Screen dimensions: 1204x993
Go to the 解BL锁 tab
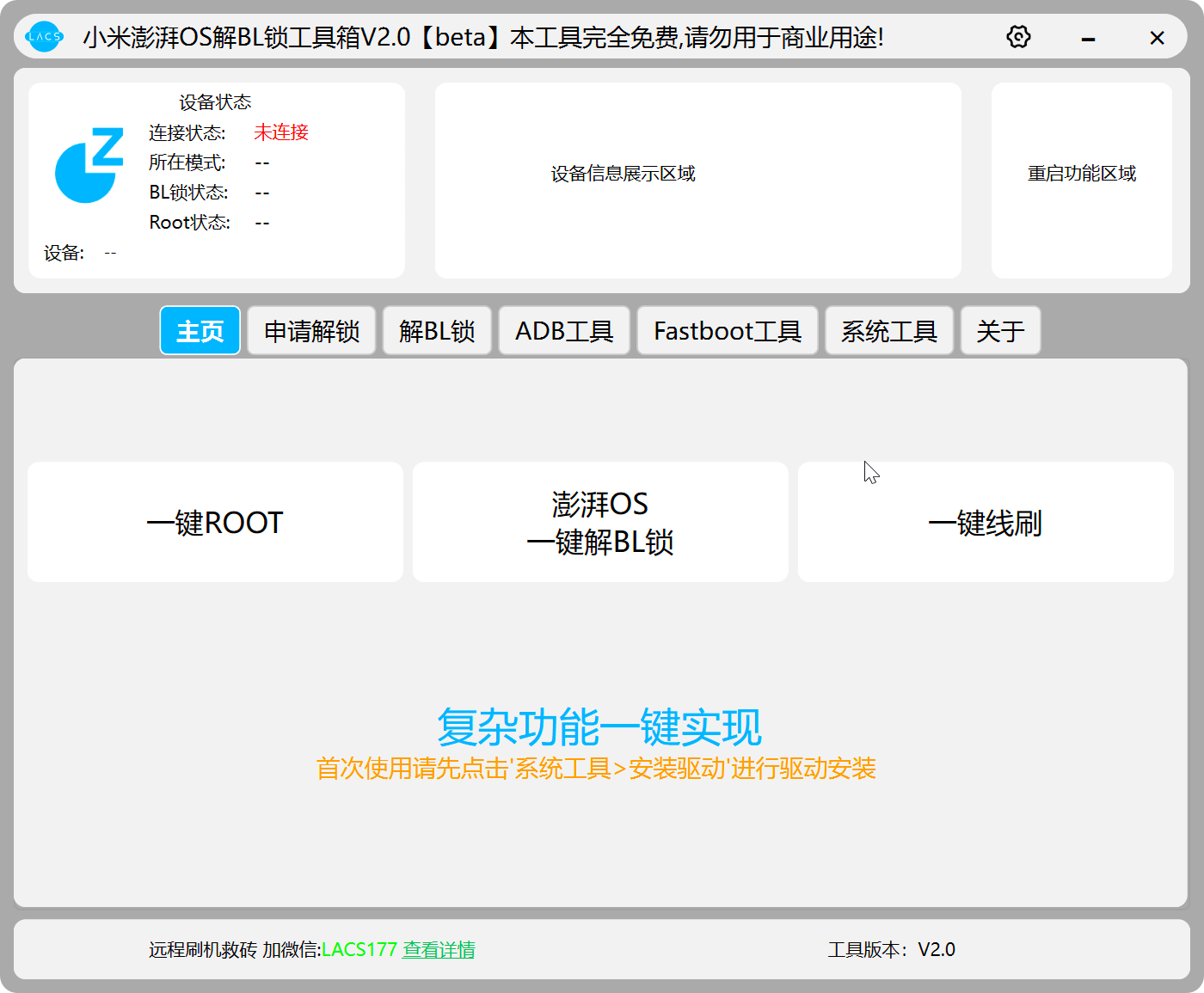[437, 331]
